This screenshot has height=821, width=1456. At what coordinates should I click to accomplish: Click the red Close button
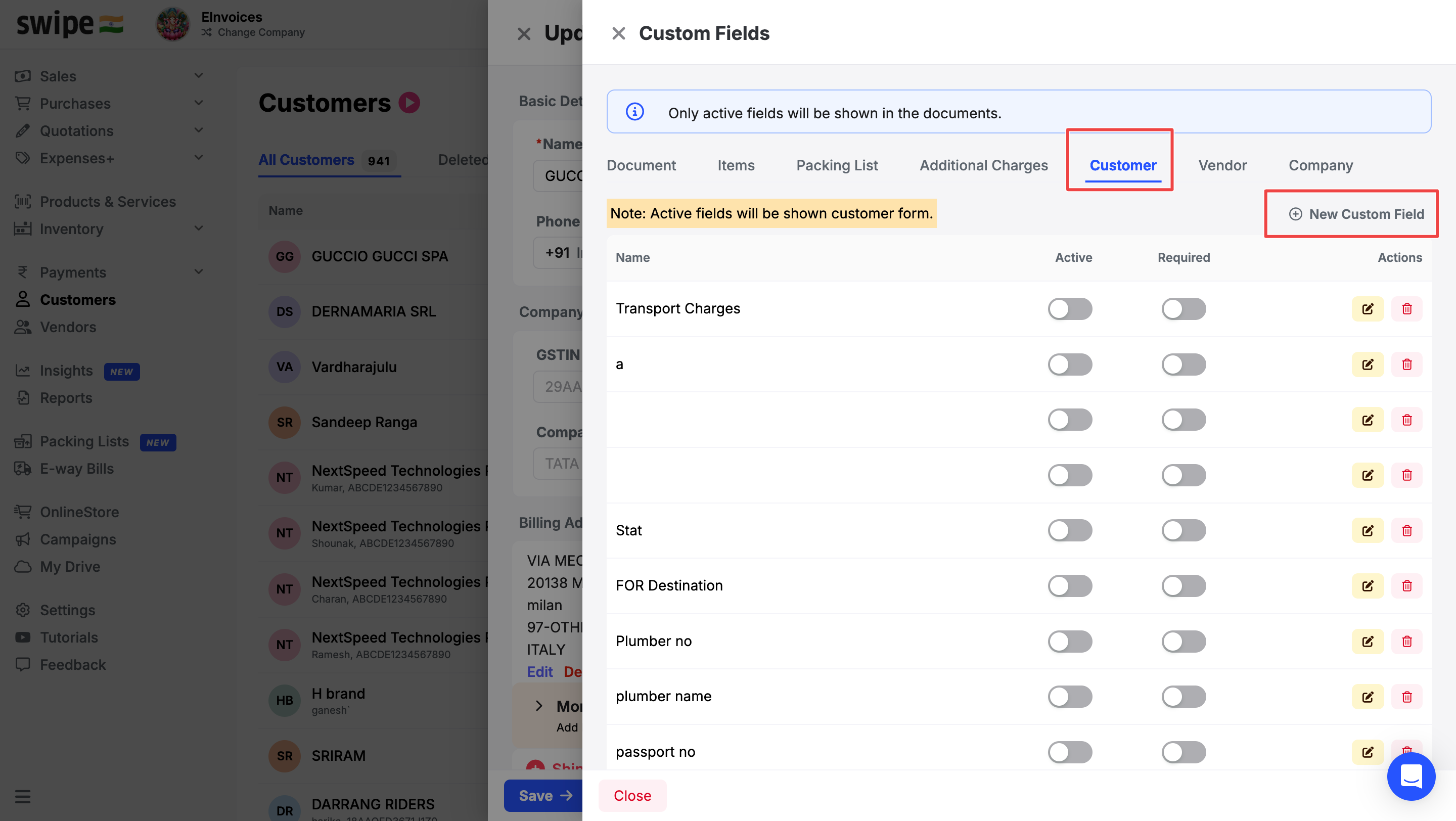[632, 796]
